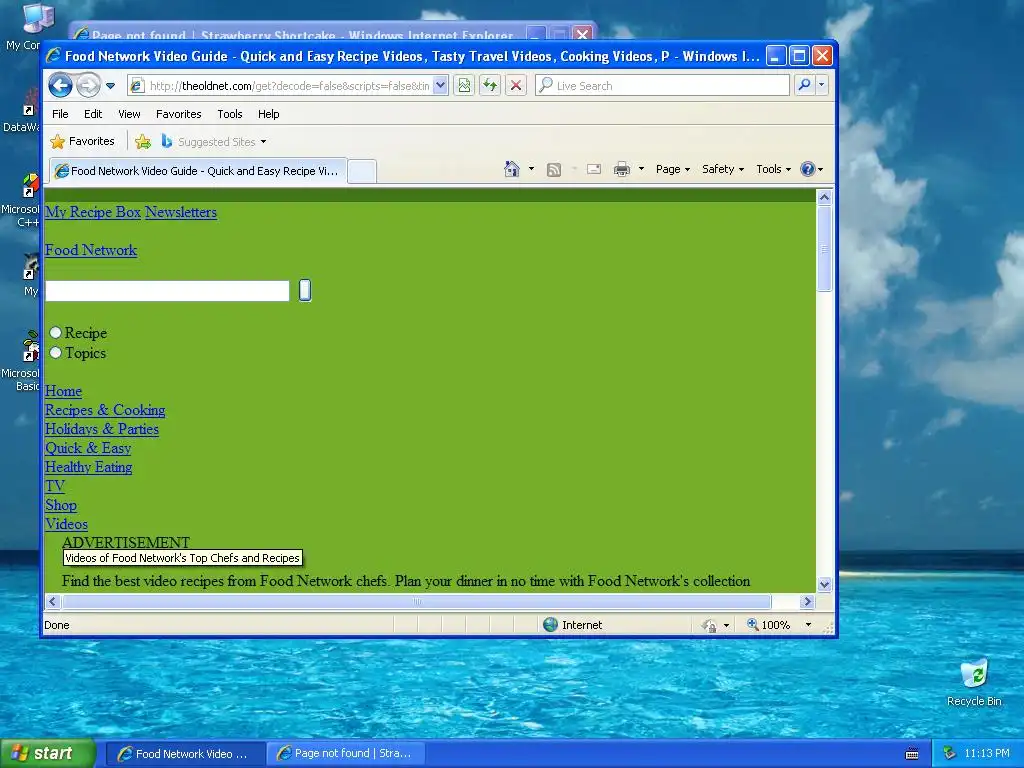Select the Food Network Video Guide tab

tap(199, 171)
